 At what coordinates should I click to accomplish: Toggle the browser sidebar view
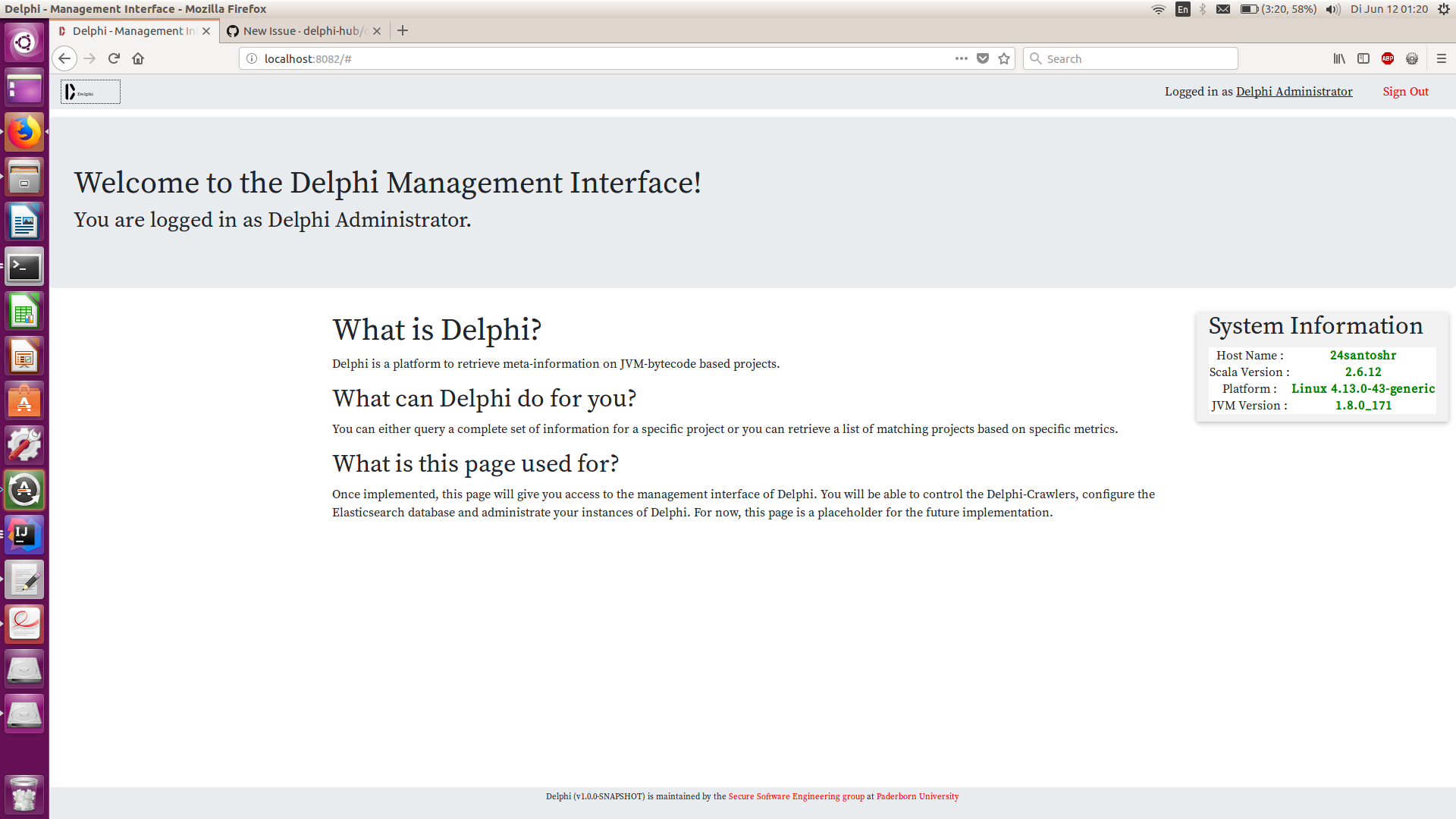(x=1363, y=58)
